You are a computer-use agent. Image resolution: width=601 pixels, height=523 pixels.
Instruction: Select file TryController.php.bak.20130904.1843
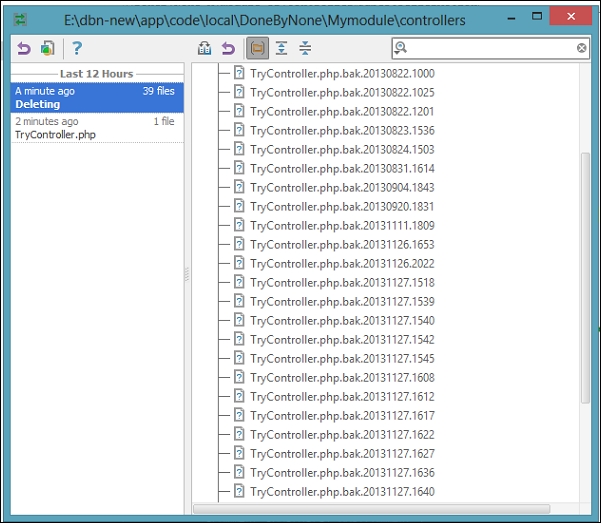342,187
